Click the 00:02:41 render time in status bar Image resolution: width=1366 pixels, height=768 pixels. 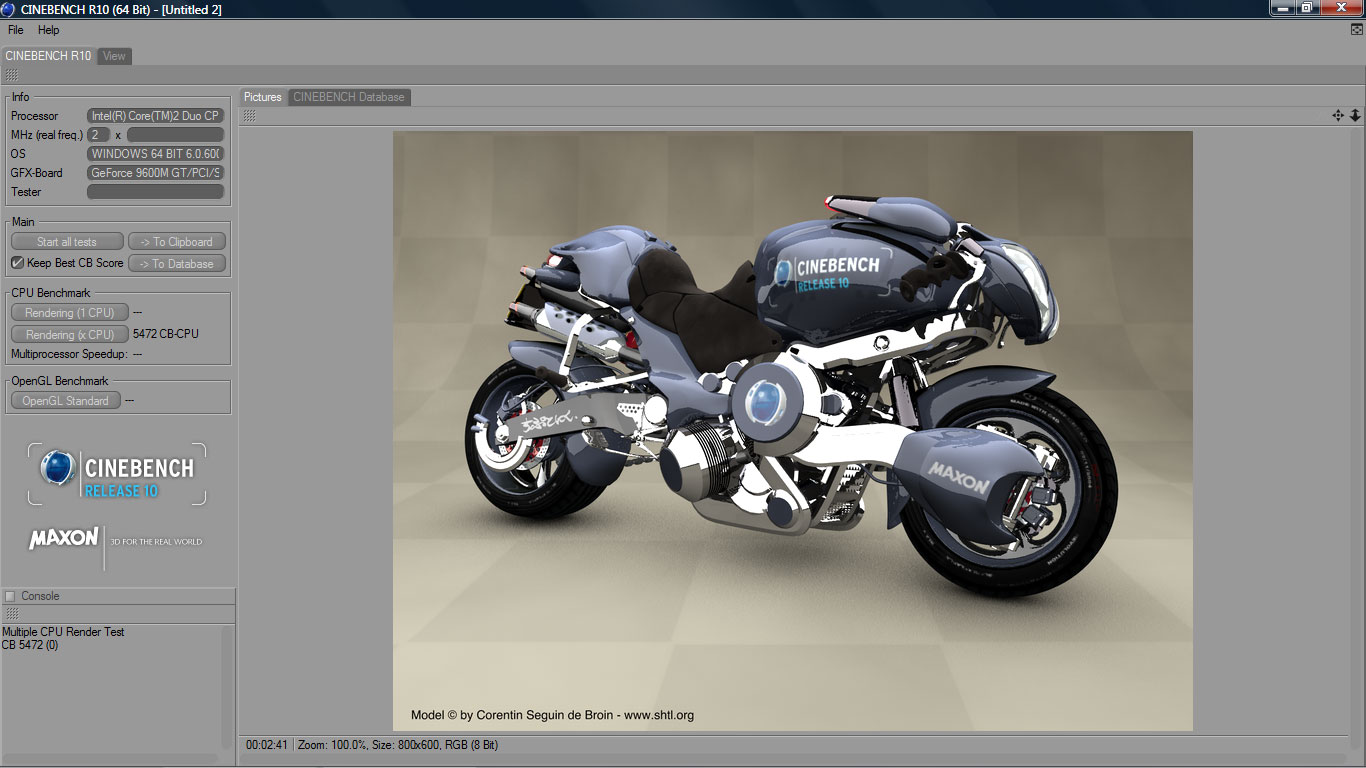point(267,745)
